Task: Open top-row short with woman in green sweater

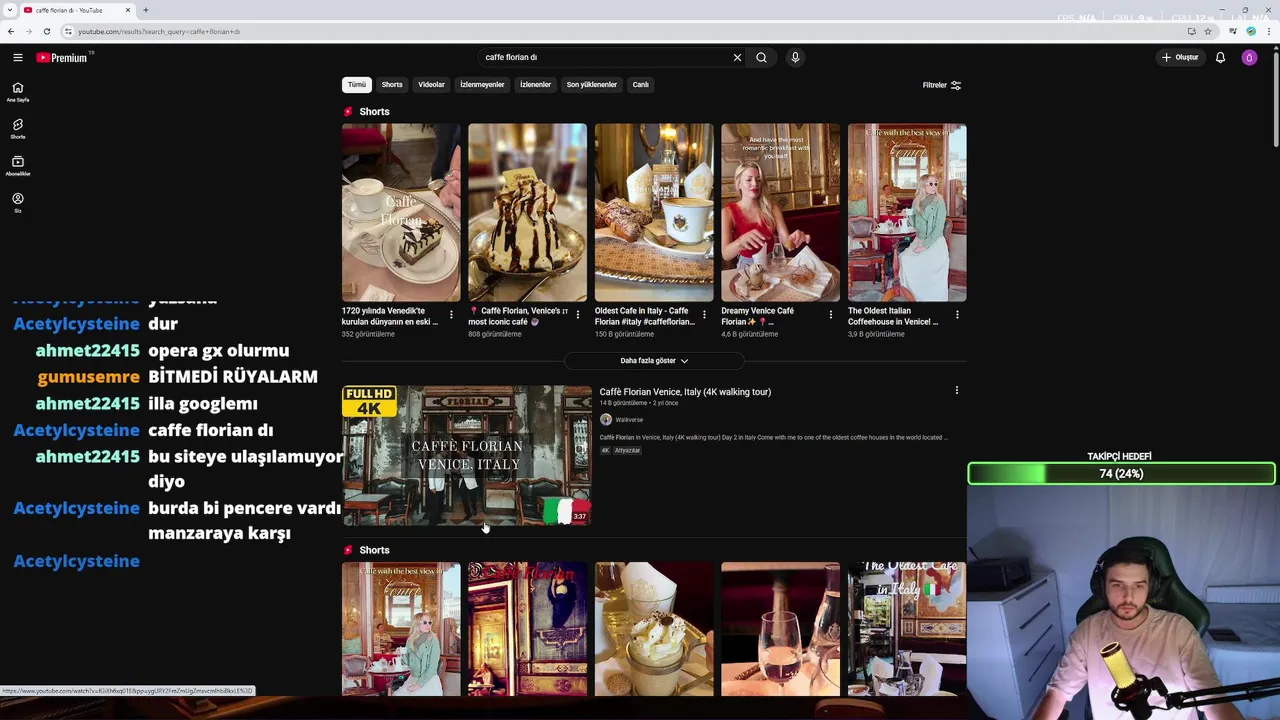Action: [907, 212]
